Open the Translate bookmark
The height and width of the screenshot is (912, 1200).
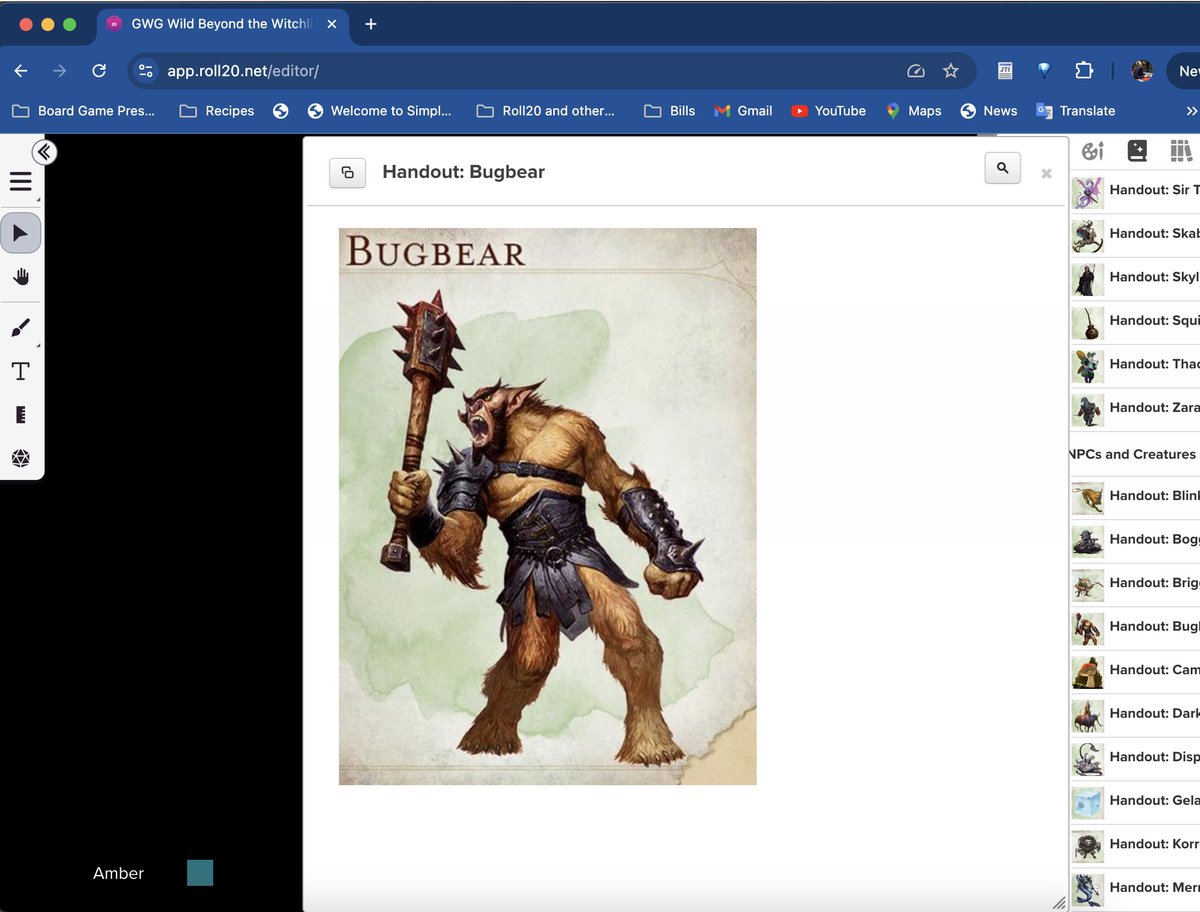(x=1076, y=111)
